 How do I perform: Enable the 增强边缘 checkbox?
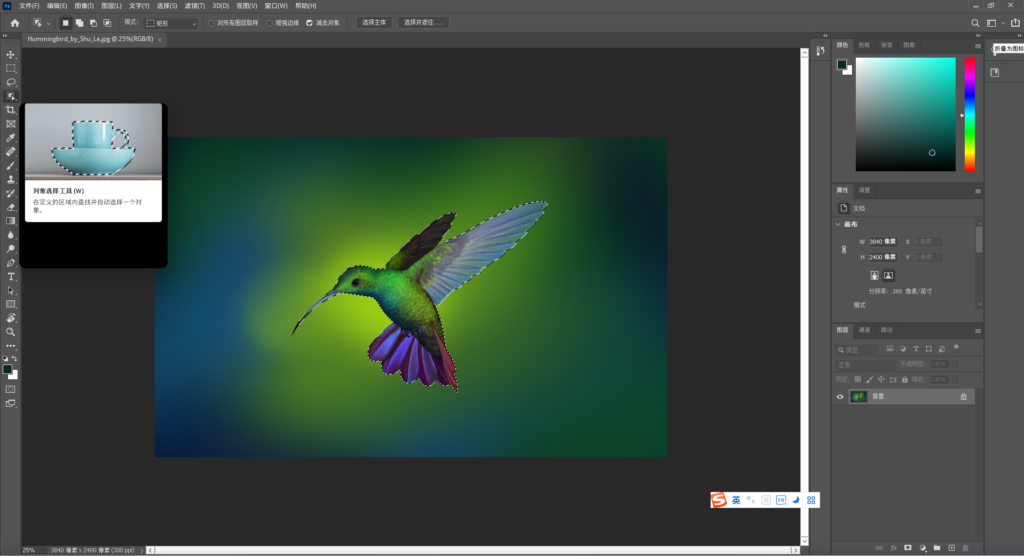click(270, 22)
